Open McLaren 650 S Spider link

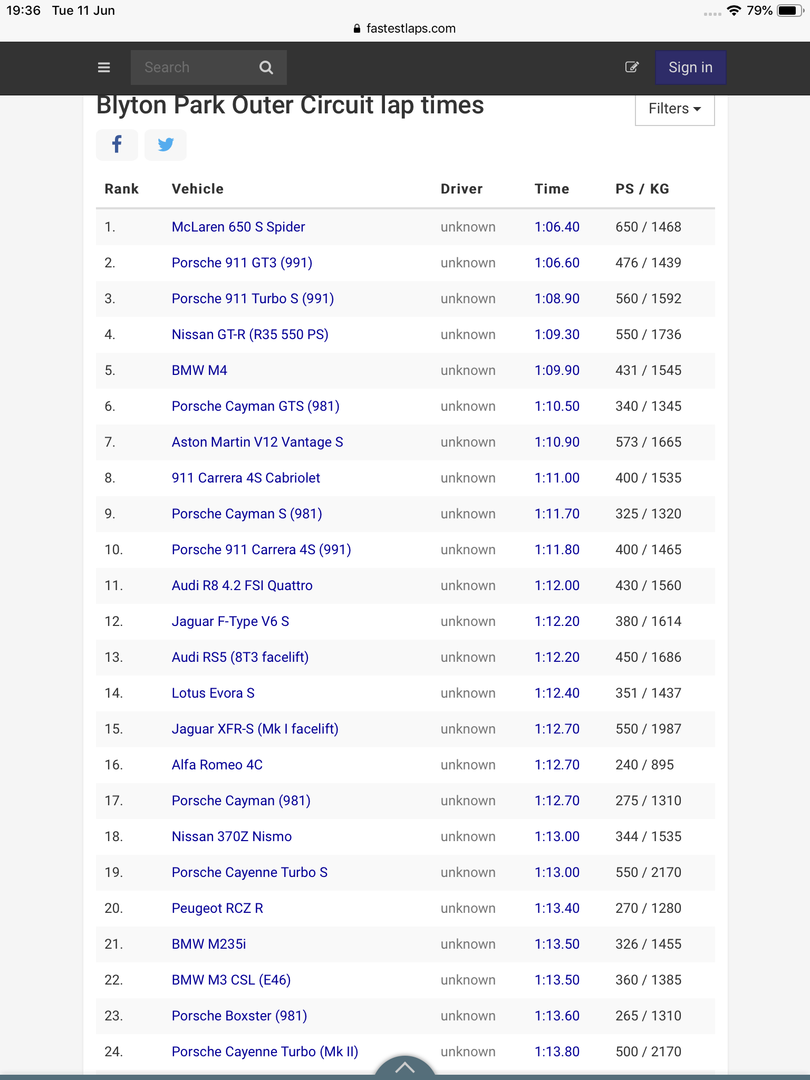pyautogui.click(x=238, y=227)
